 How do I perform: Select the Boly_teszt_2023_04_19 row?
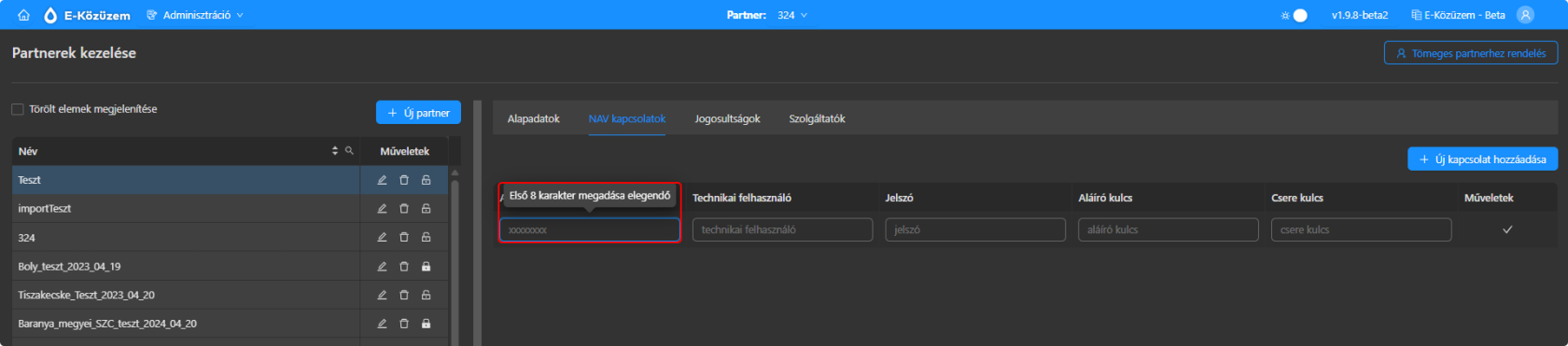(230, 267)
